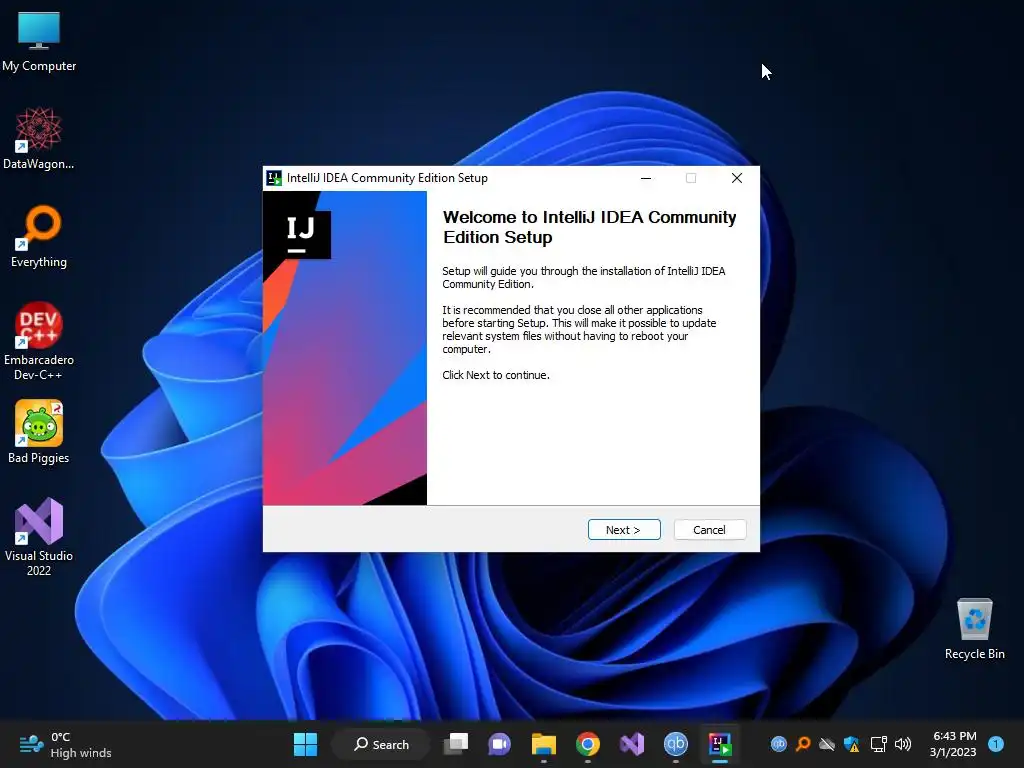Click the Next > button in the installer
The image size is (1024, 768).
pos(624,530)
